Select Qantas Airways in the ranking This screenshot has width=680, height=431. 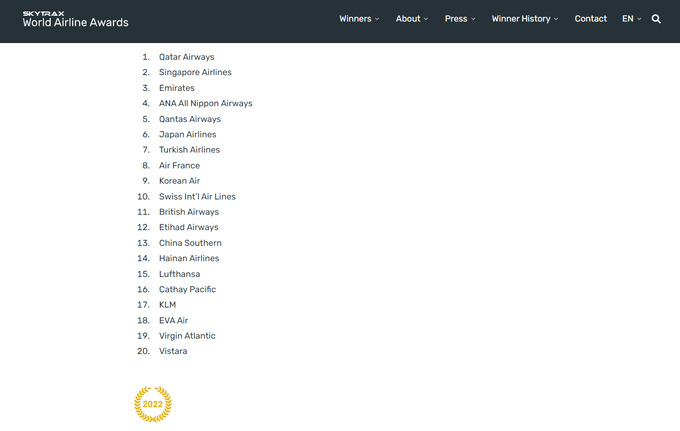coord(189,119)
